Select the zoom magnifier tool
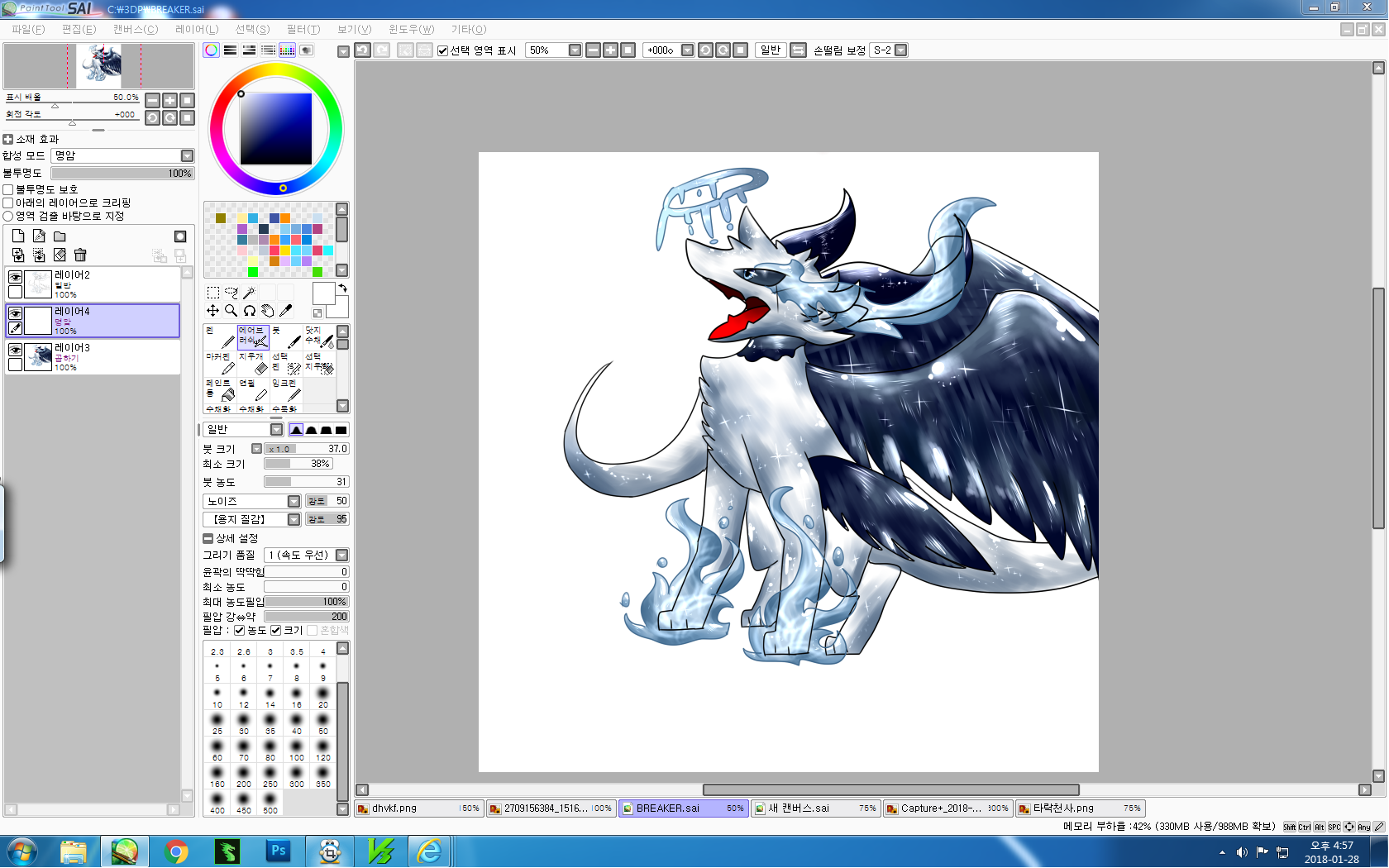 231,311
